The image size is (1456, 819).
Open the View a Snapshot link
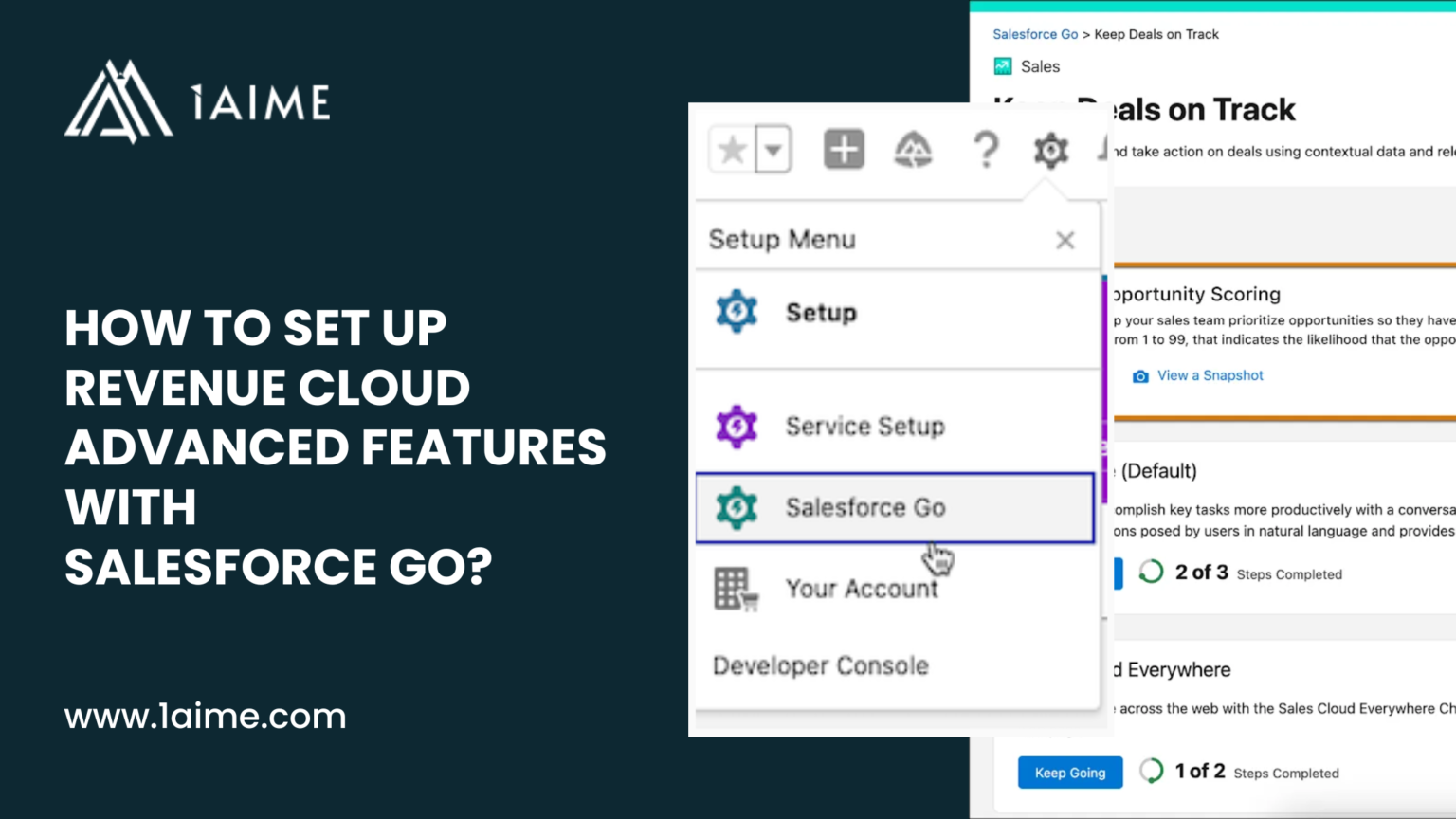coord(1210,375)
